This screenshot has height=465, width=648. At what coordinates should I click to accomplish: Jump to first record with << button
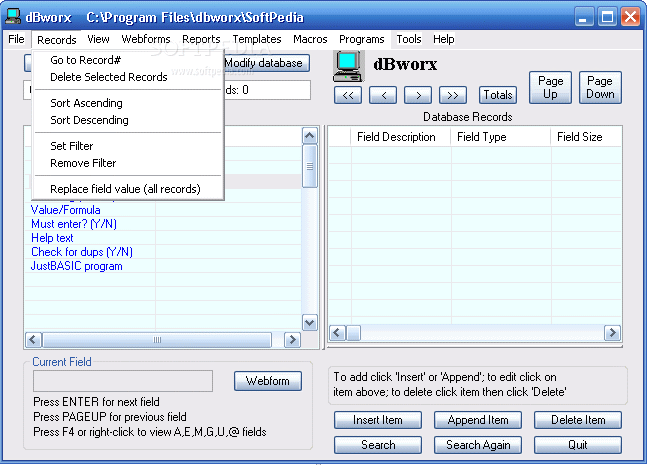pyautogui.click(x=348, y=95)
